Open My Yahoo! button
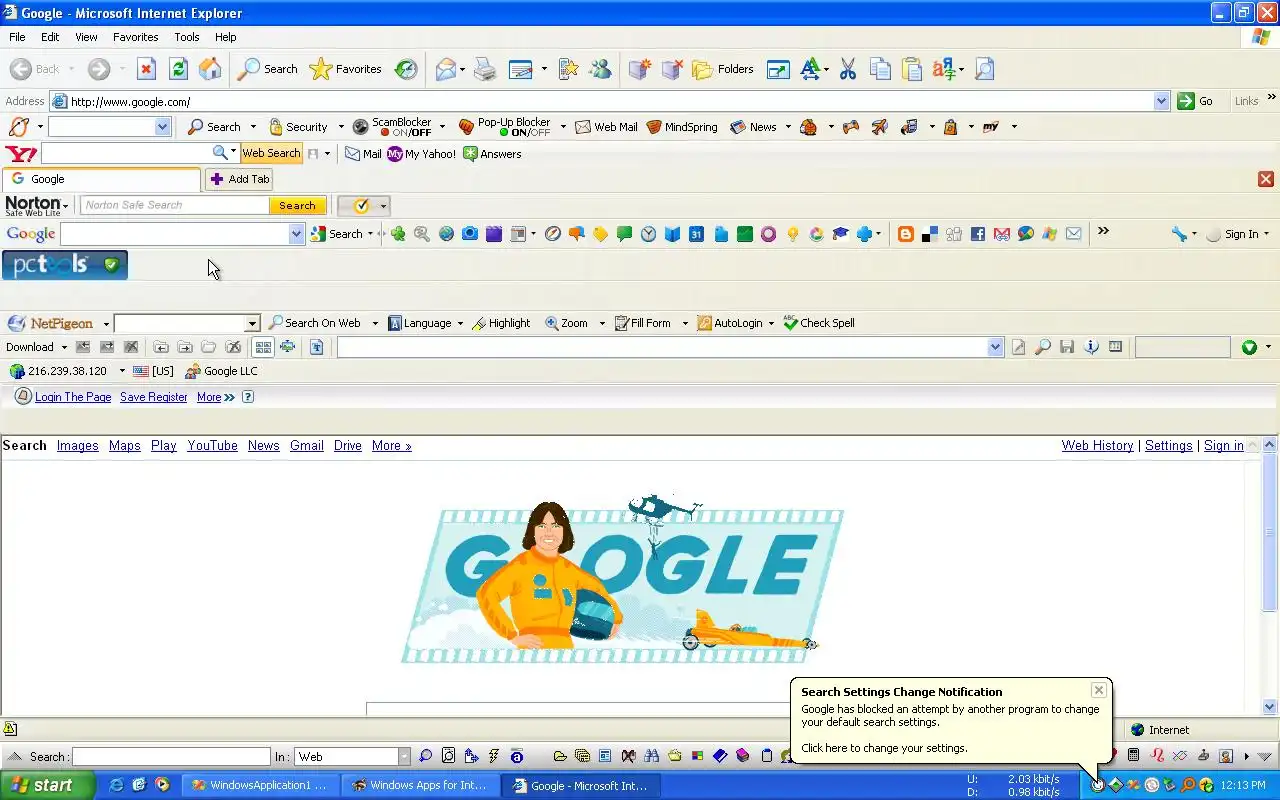Screen dimensions: 1280x800 coord(421,154)
